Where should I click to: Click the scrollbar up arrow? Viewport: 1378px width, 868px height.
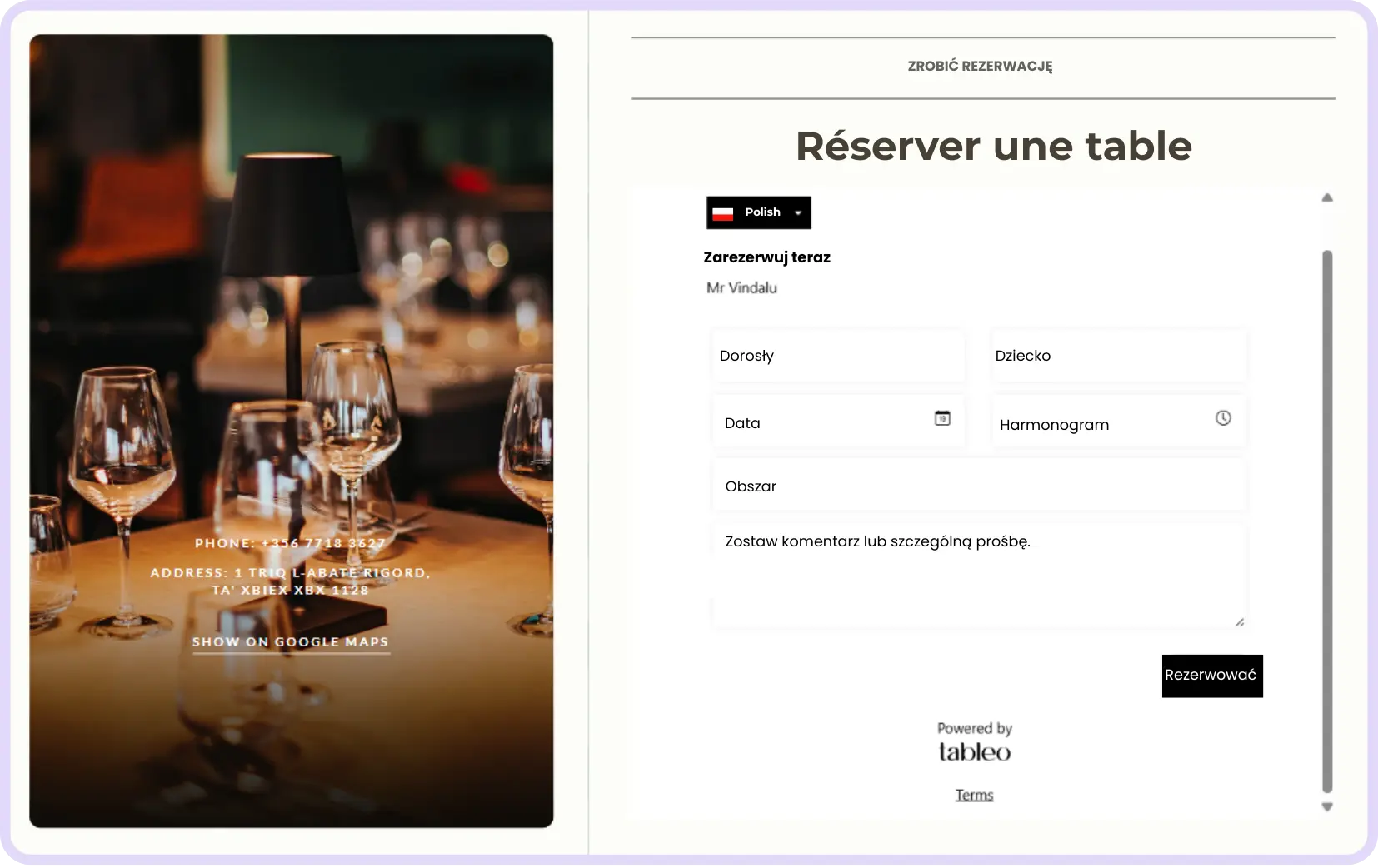pos(1327,198)
